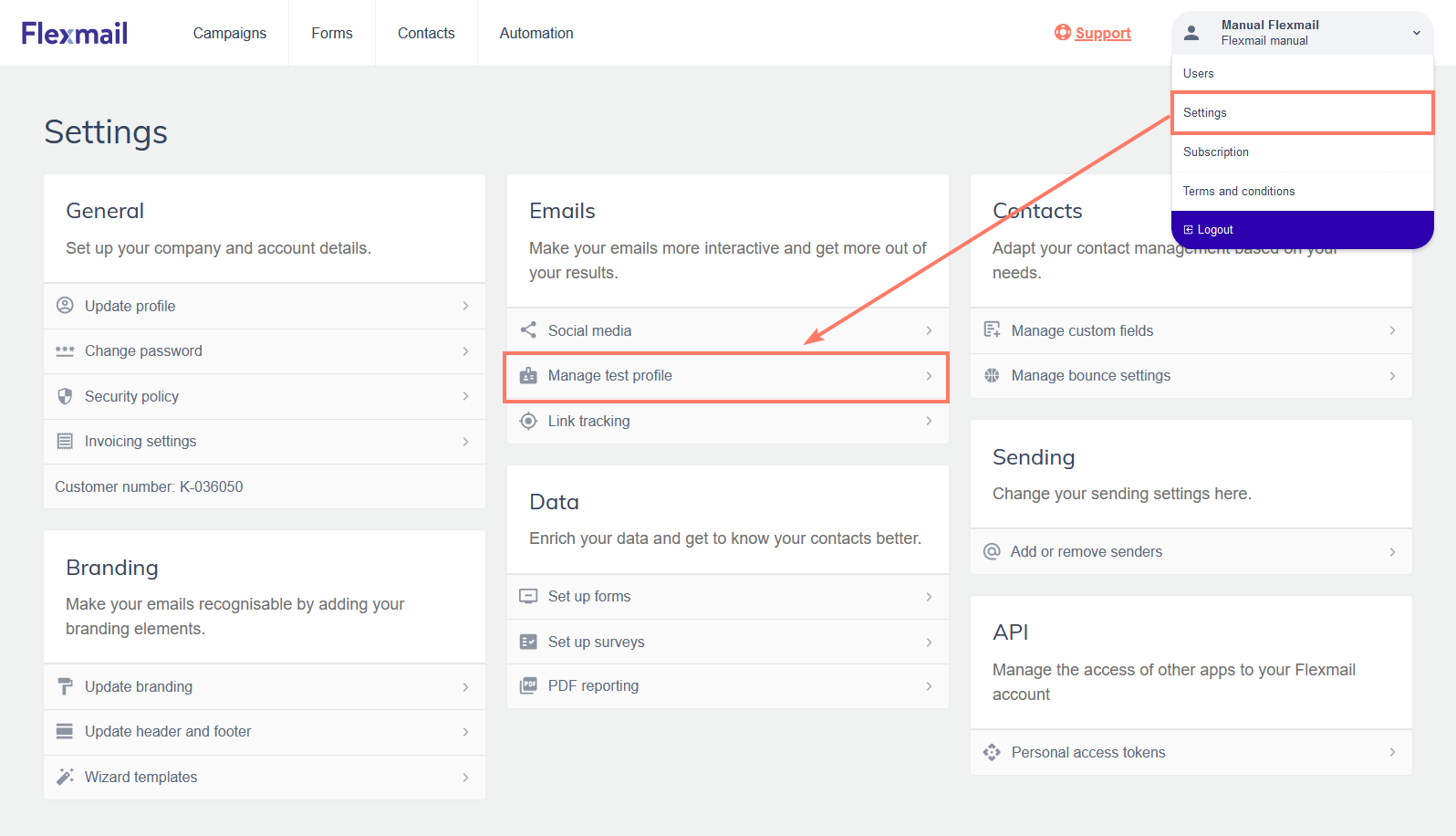Click the Security policy shield icon
The width and height of the screenshot is (1456, 836).
[x=65, y=396]
